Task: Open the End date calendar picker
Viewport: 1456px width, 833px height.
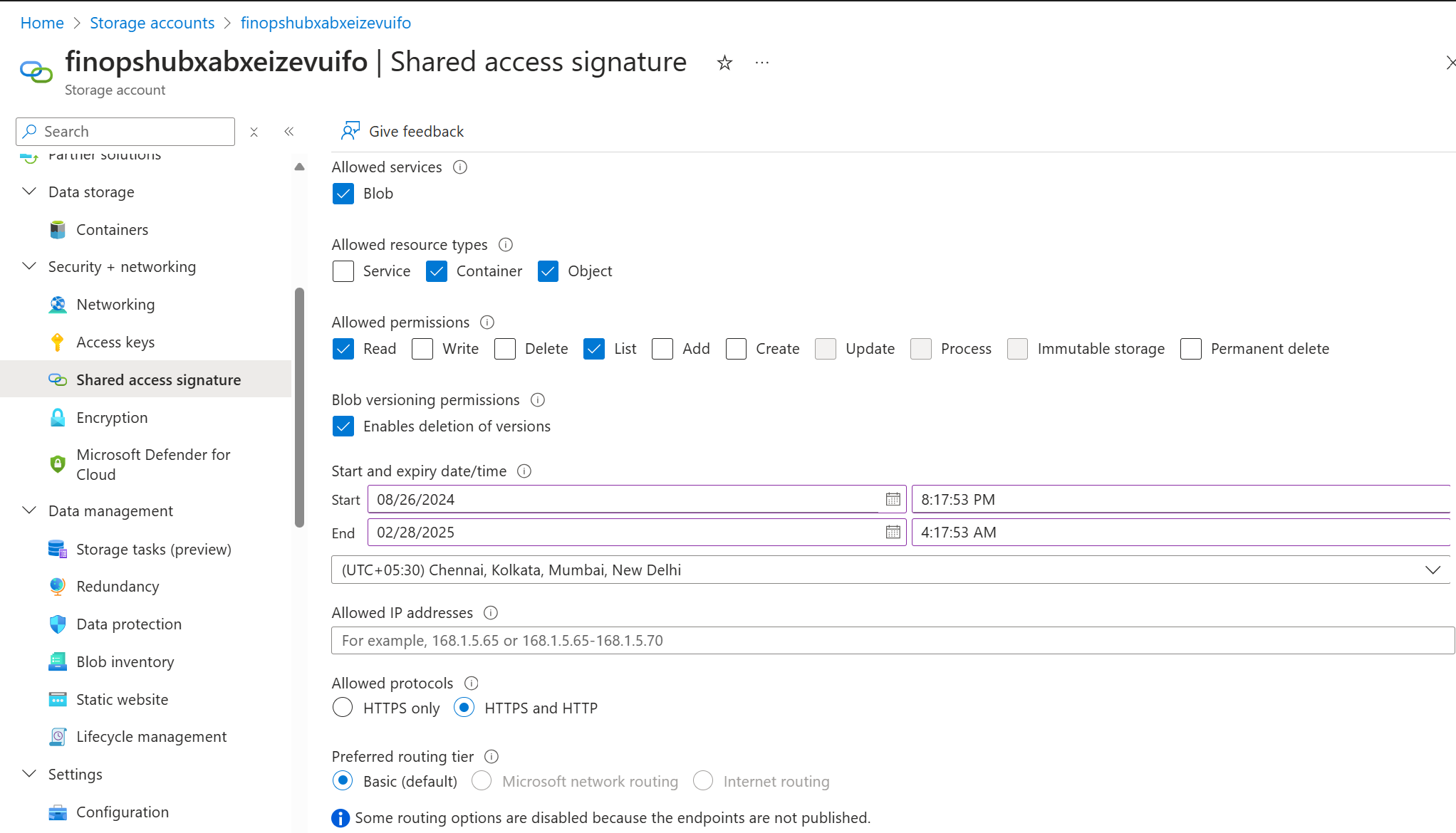Action: click(893, 532)
